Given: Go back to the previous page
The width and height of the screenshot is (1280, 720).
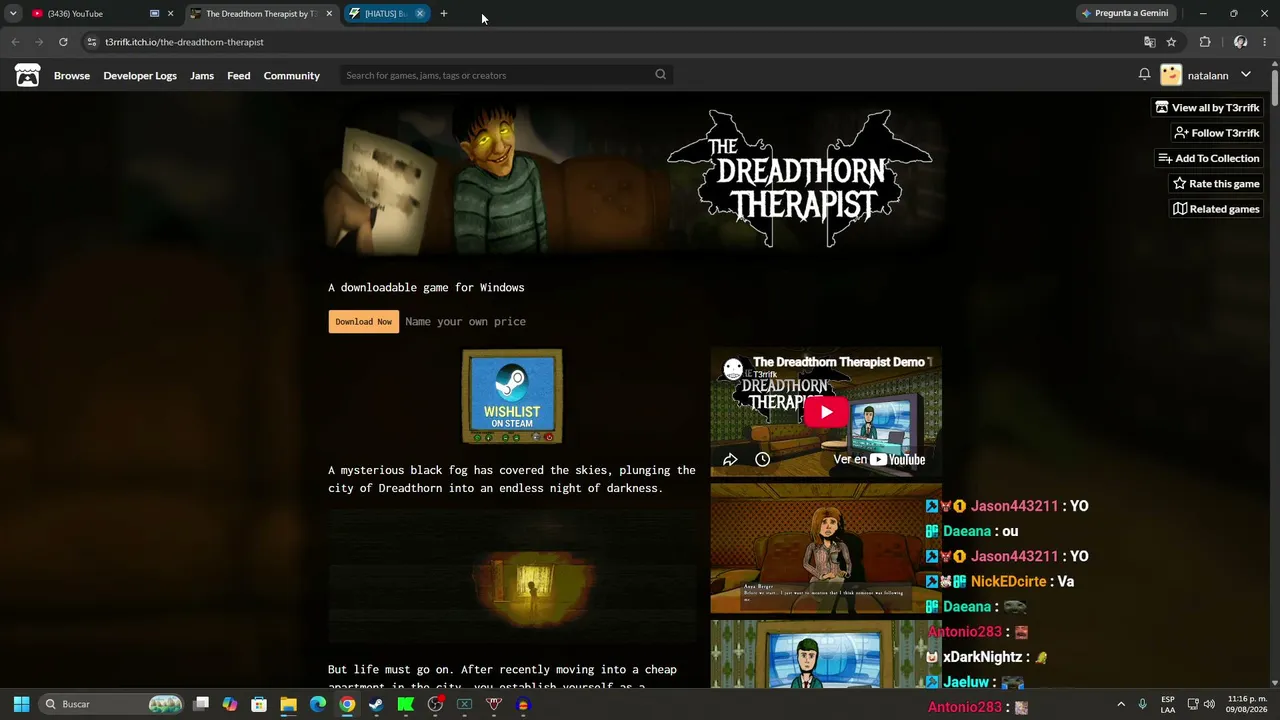Looking at the screenshot, I should coord(15,42).
